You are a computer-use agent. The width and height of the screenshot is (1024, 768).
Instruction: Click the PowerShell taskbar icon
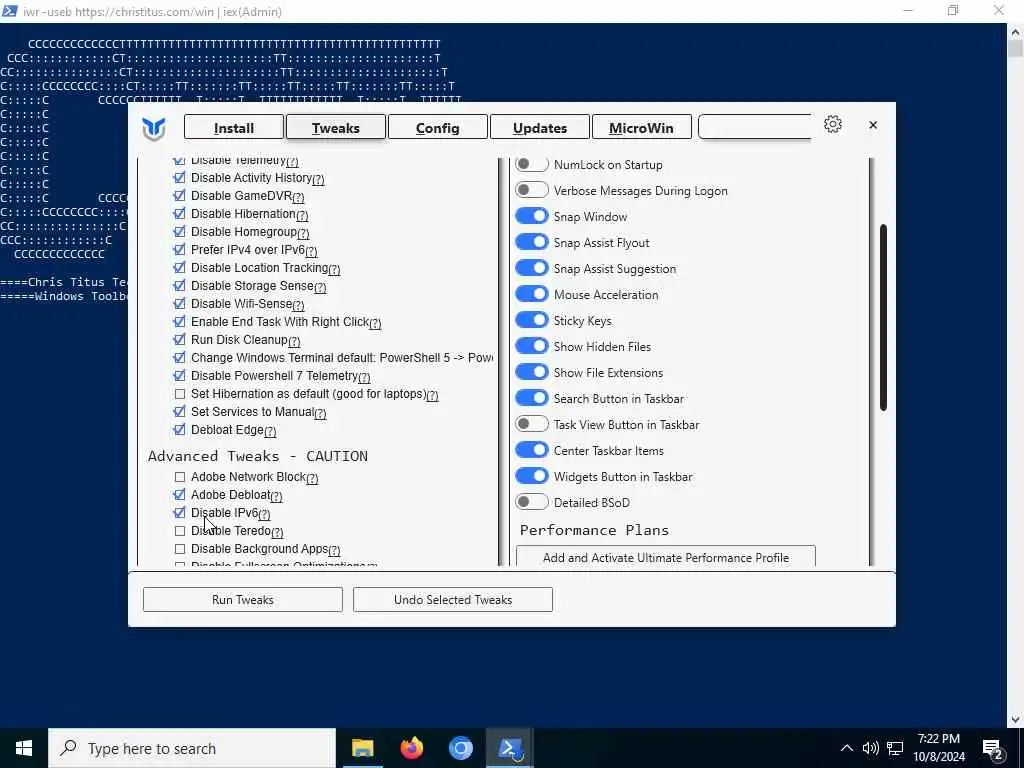point(510,748)
